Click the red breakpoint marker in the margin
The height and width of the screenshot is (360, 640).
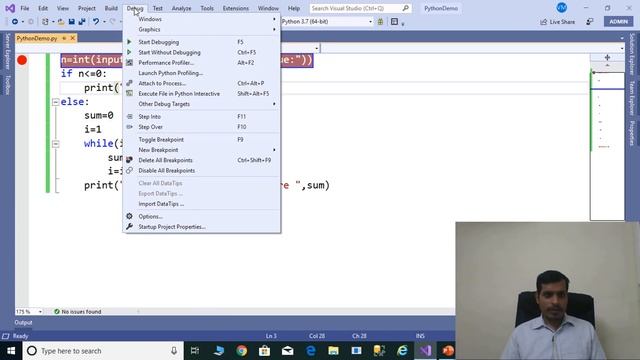pyautogui.click(x=22, y=60)
